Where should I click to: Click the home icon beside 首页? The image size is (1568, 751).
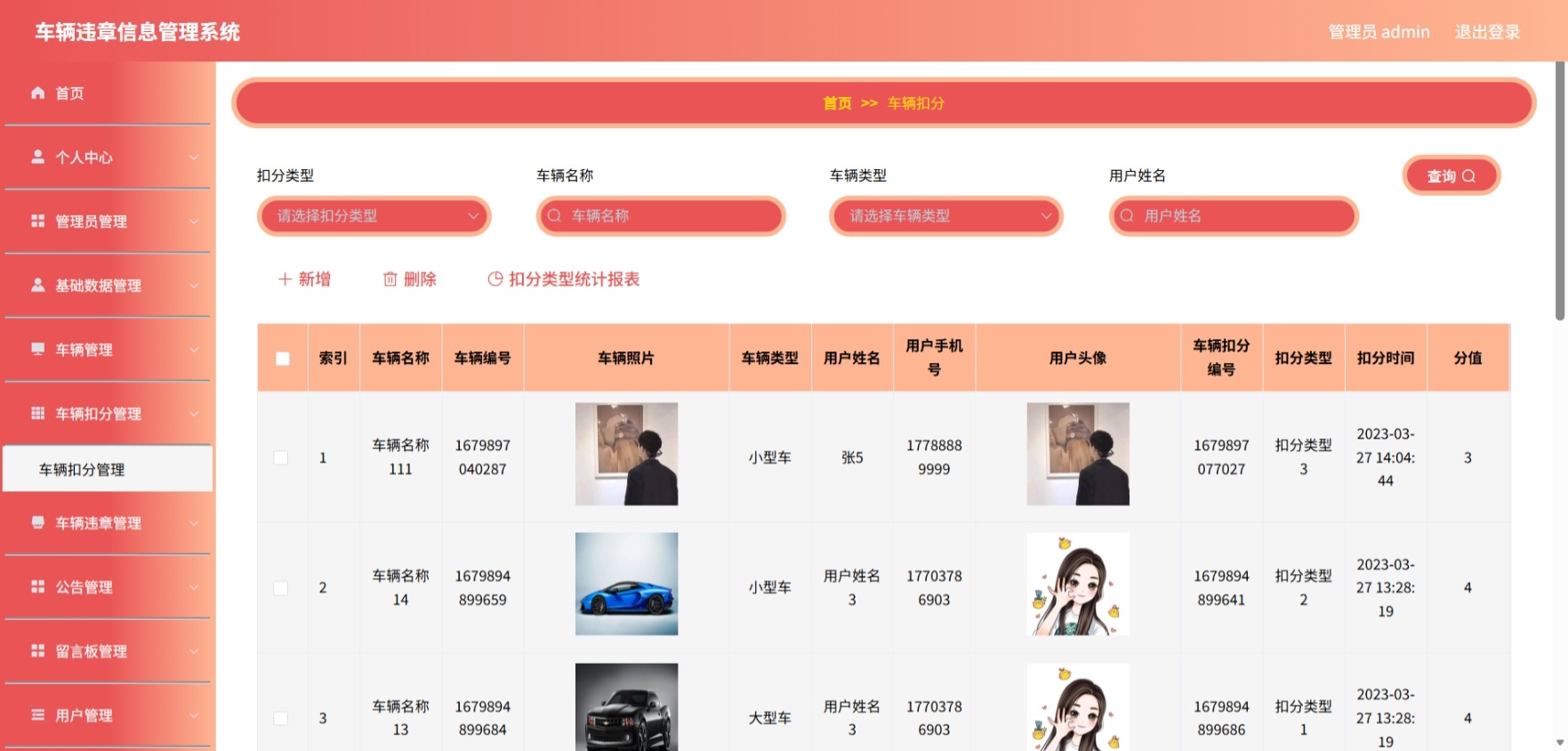(x=37, y=93)
